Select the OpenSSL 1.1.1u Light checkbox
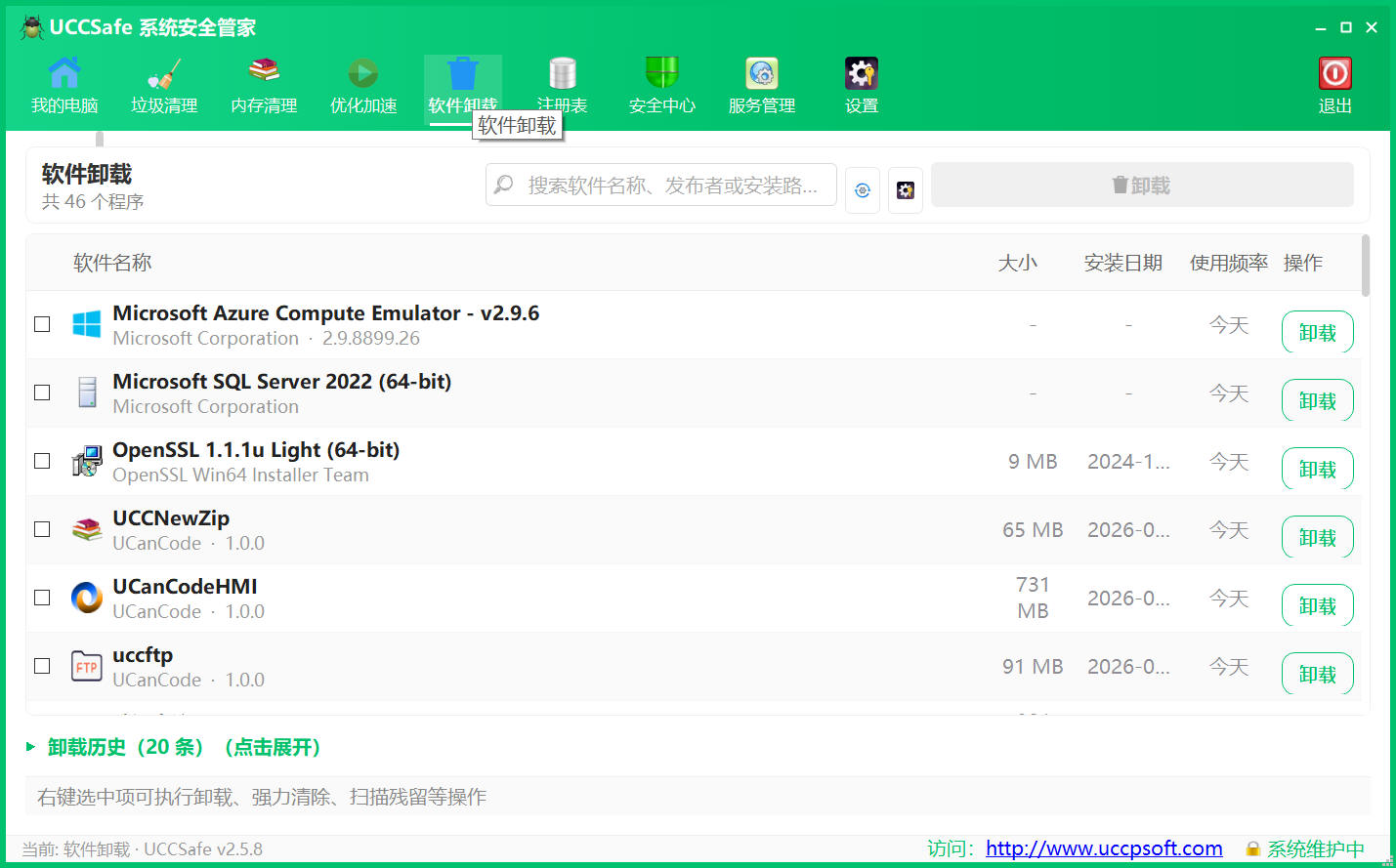The height and width of the screenshot is (868, 1396). coord(42,461)
